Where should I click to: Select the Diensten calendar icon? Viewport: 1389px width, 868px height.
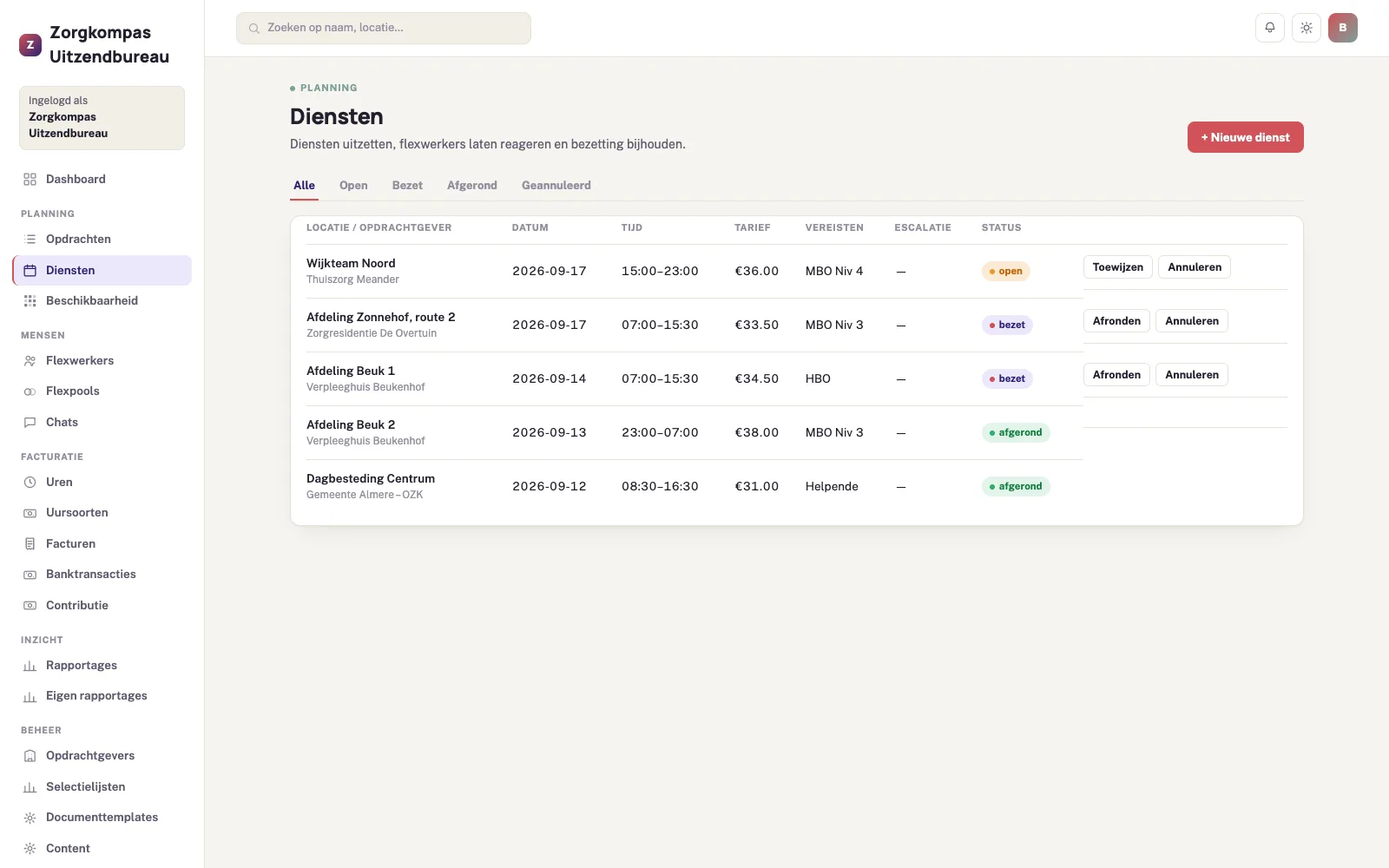(30, 270)
